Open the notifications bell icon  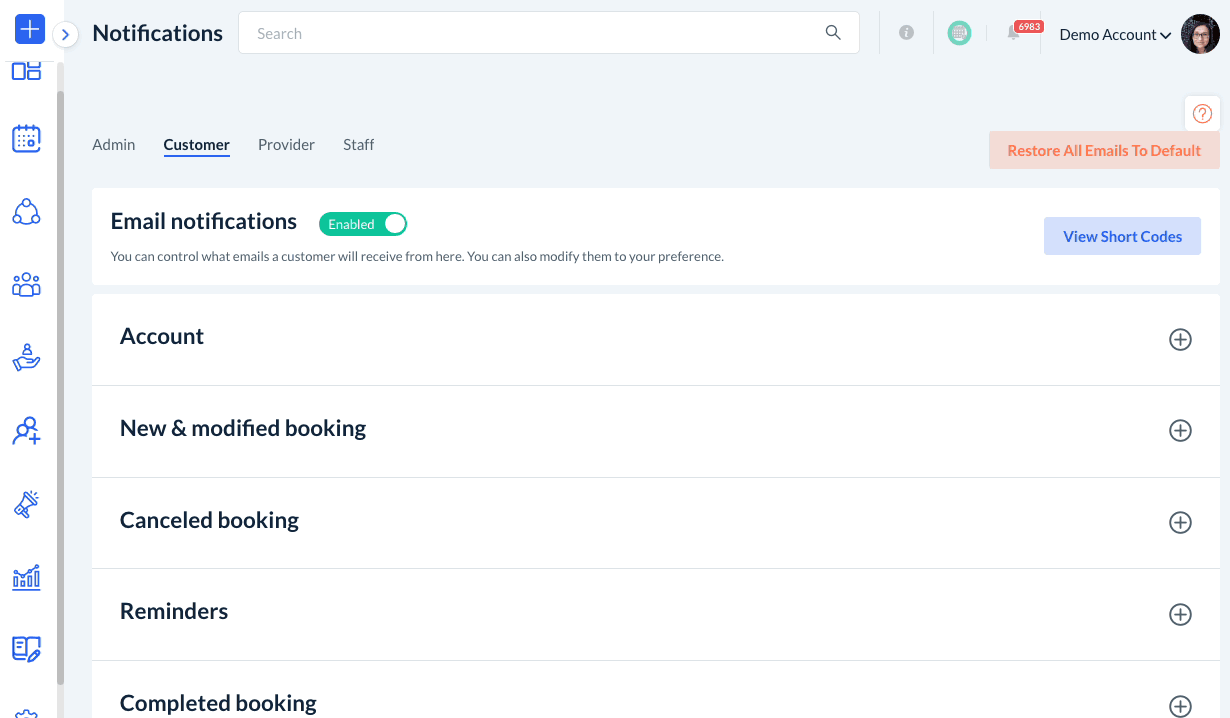[x=1014, y=33]
